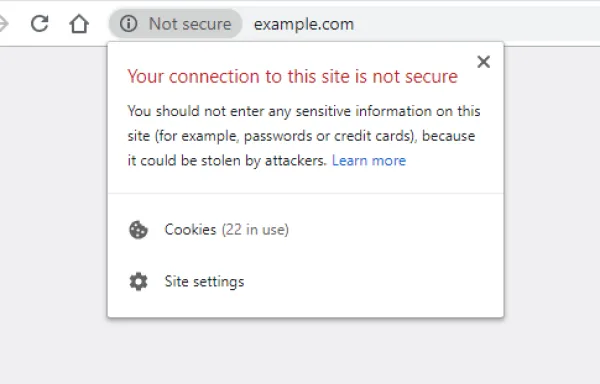Image resolution: width=600 pixels, height=384 pixels.
Task: Click the reload page icon
Action: click(39, 24)
